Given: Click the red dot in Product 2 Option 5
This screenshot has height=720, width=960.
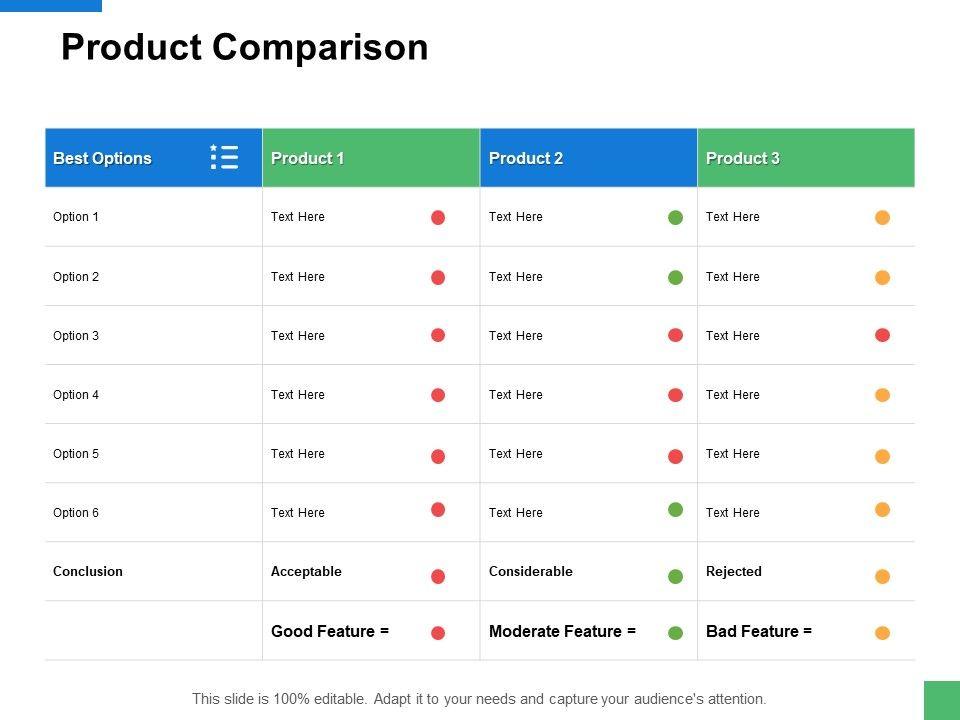Looking at the screenshot, I should [676, 456].
